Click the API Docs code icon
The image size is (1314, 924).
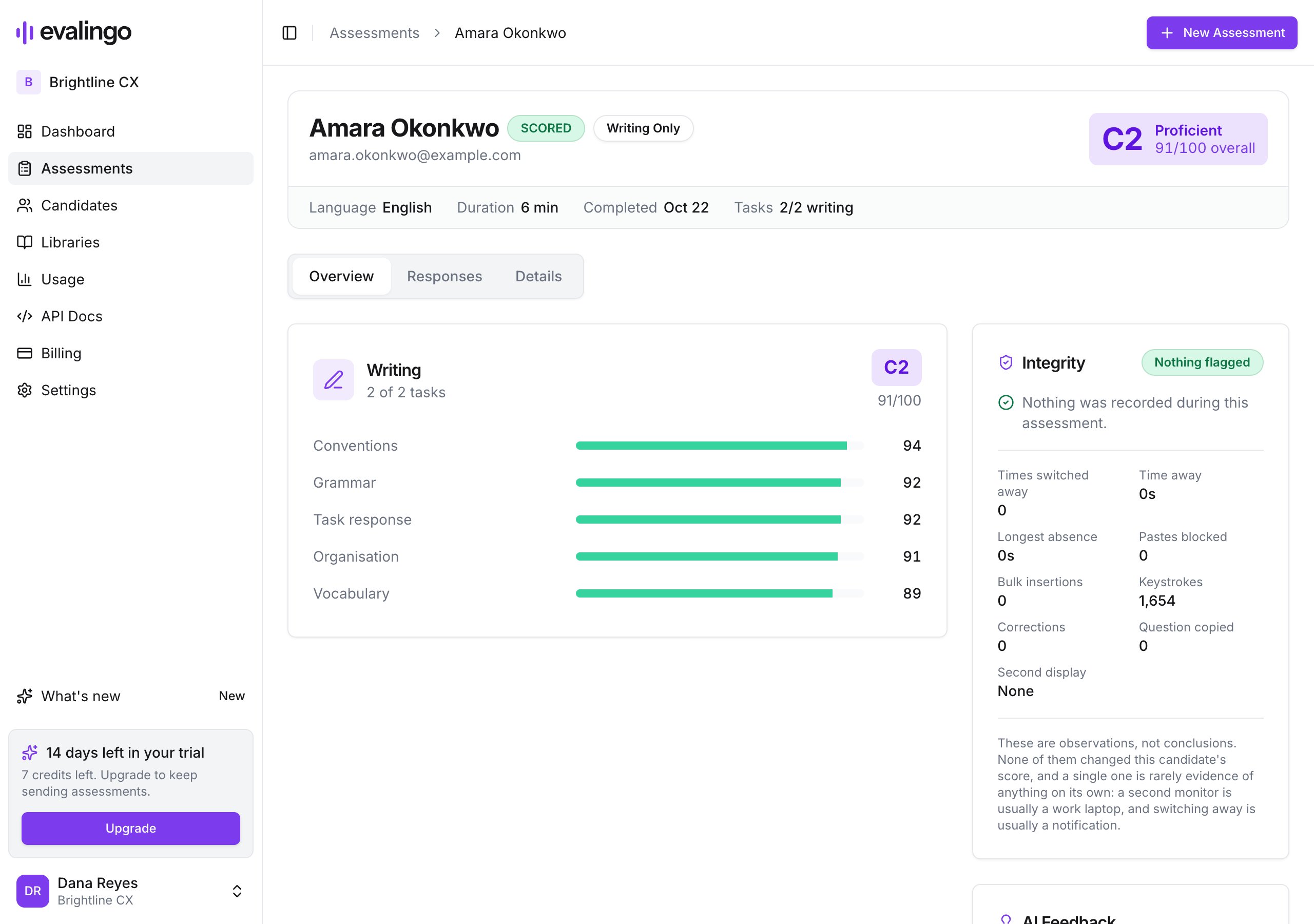click(25, 316)
